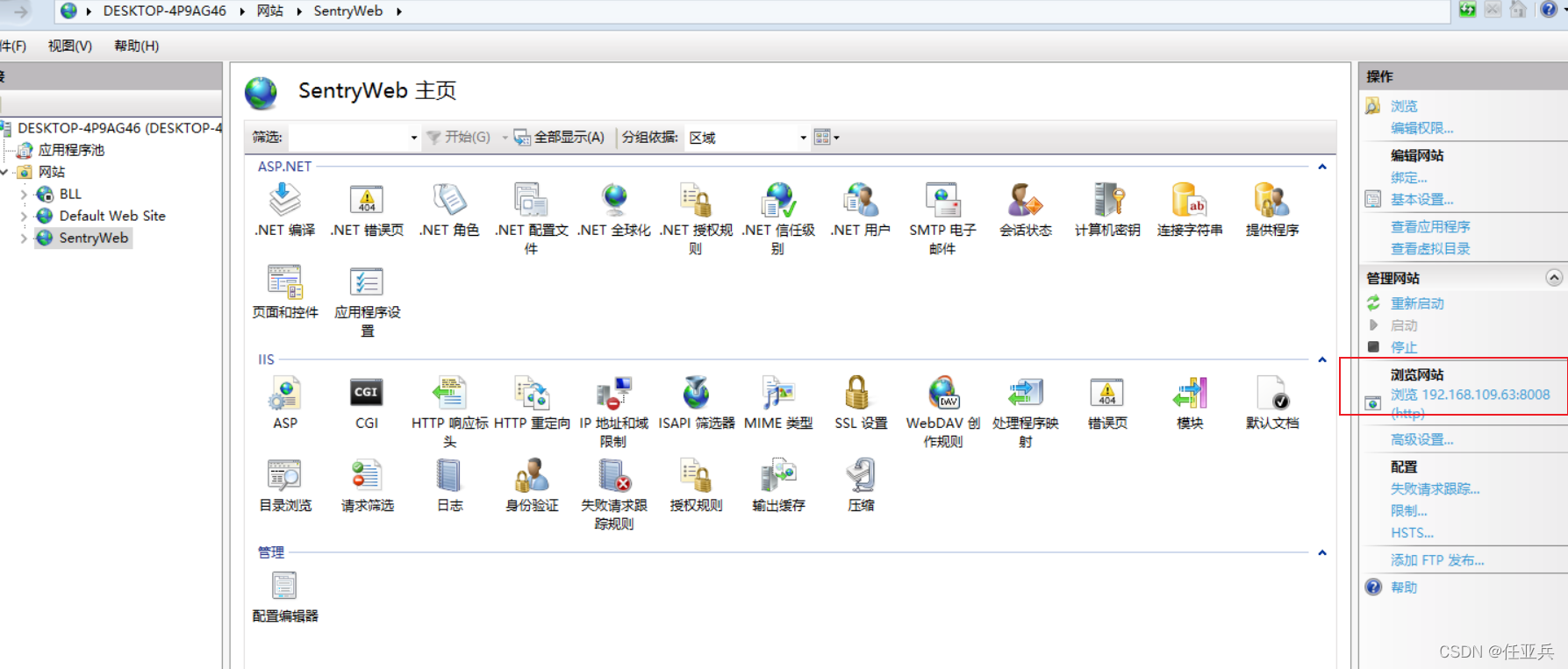Expand the SentryWeb site node arrow
The image size is (1568, 669).
(24, 238)
